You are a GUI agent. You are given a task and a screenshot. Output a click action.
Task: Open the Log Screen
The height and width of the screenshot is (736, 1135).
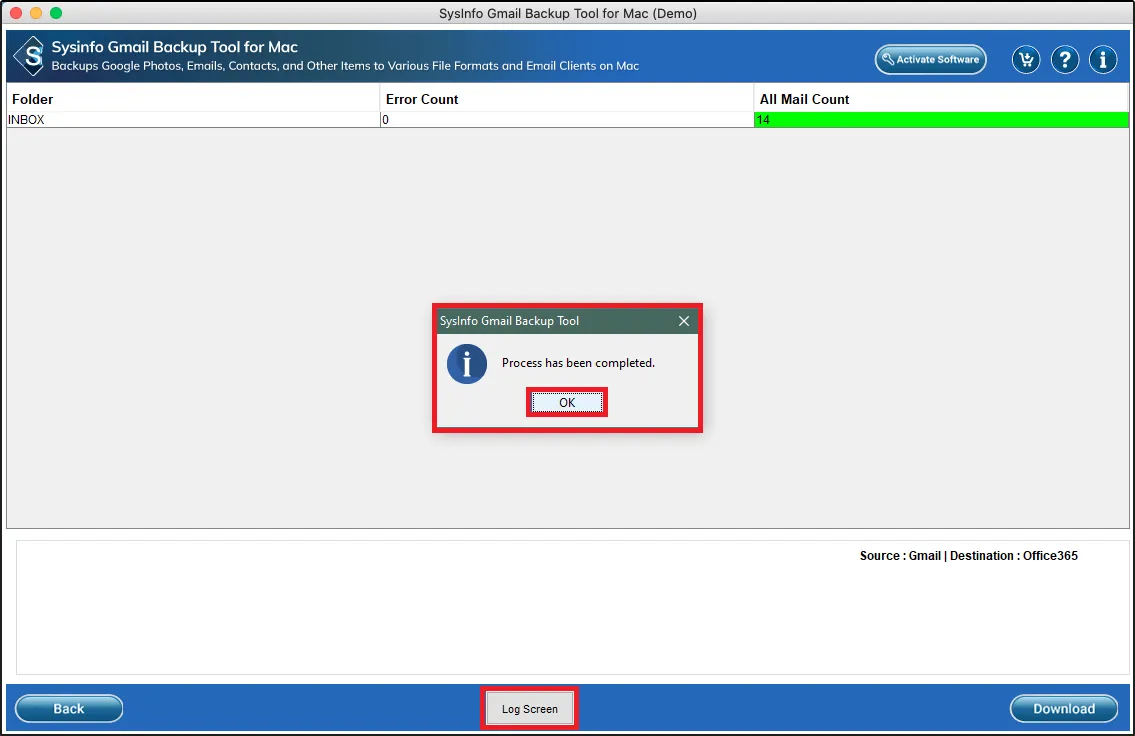(x=530, y=708)
